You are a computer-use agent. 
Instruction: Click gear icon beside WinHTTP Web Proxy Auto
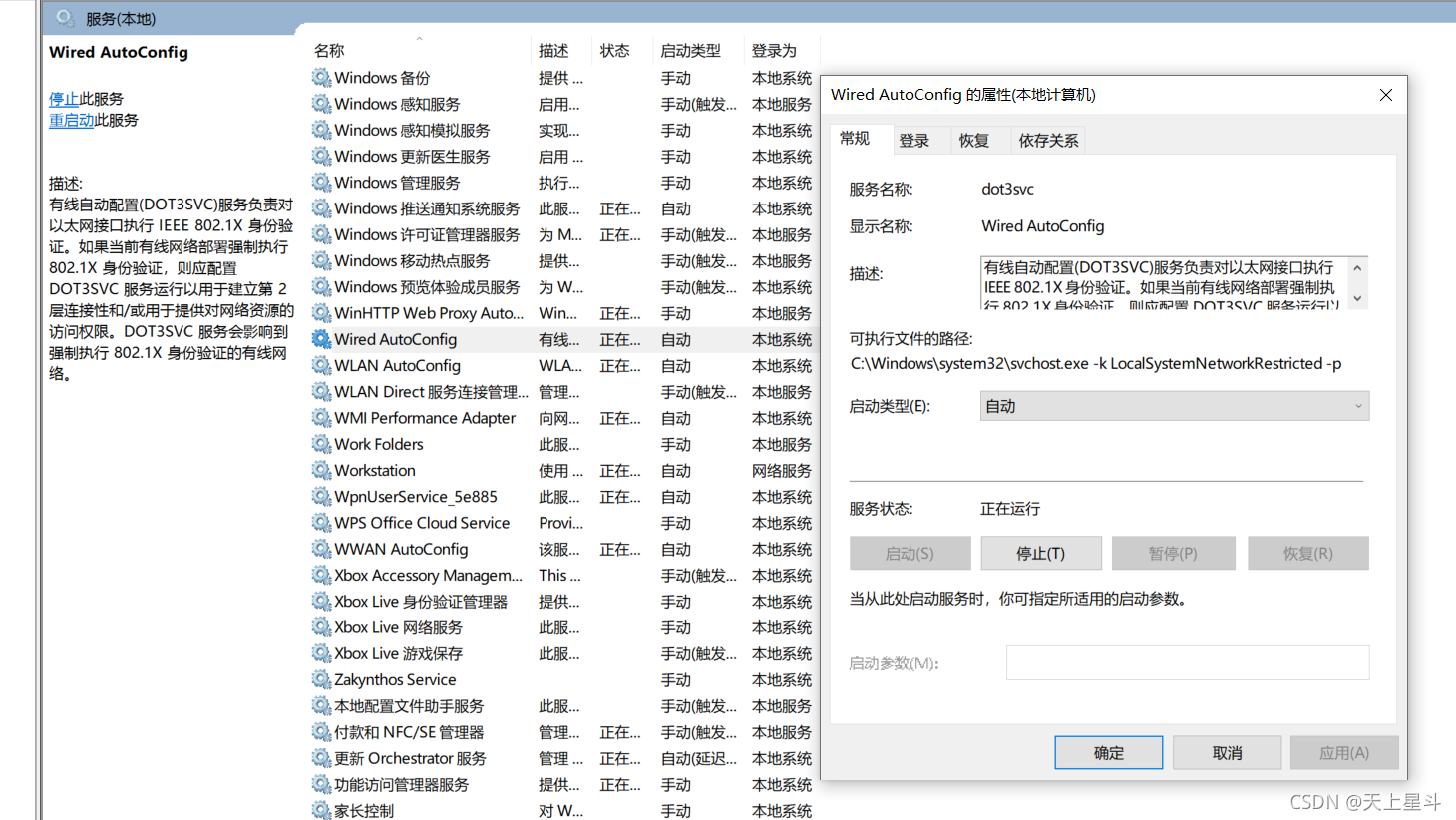[x=321, y=313]
